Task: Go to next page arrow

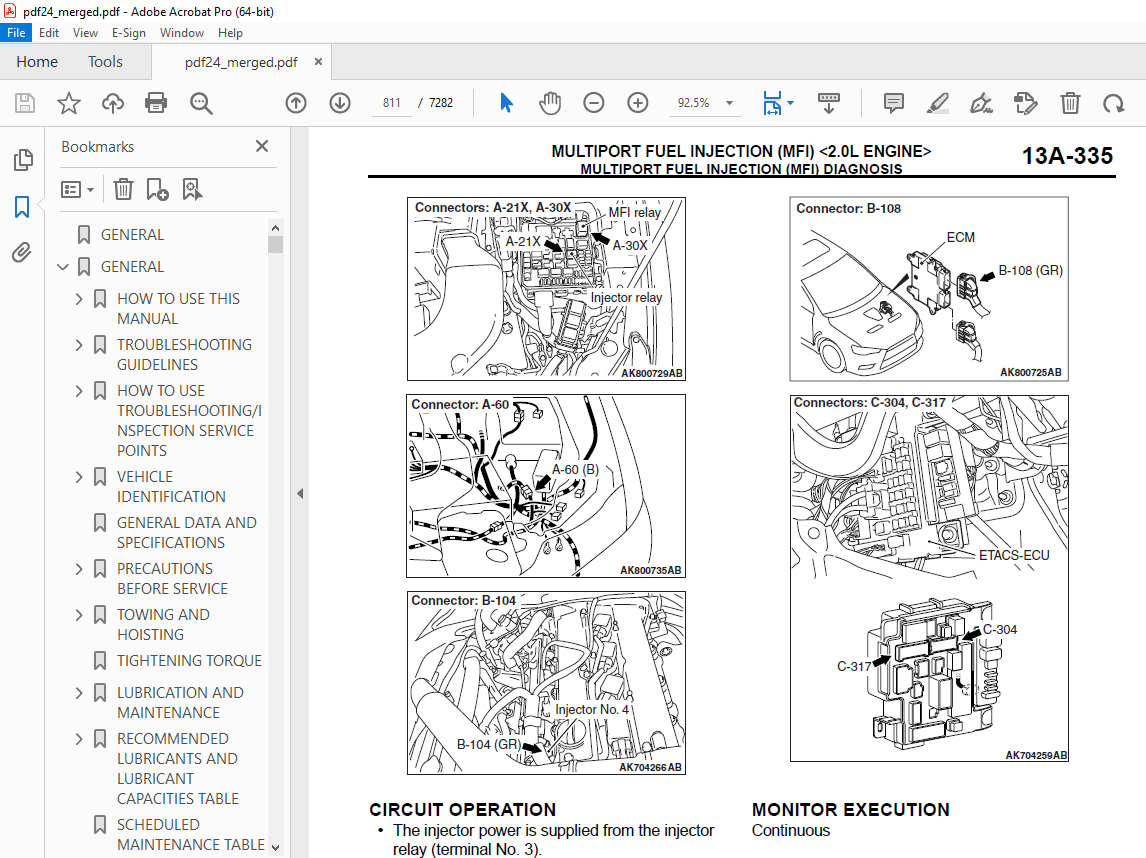Action: pyautogui.click(x=340, y=103)
